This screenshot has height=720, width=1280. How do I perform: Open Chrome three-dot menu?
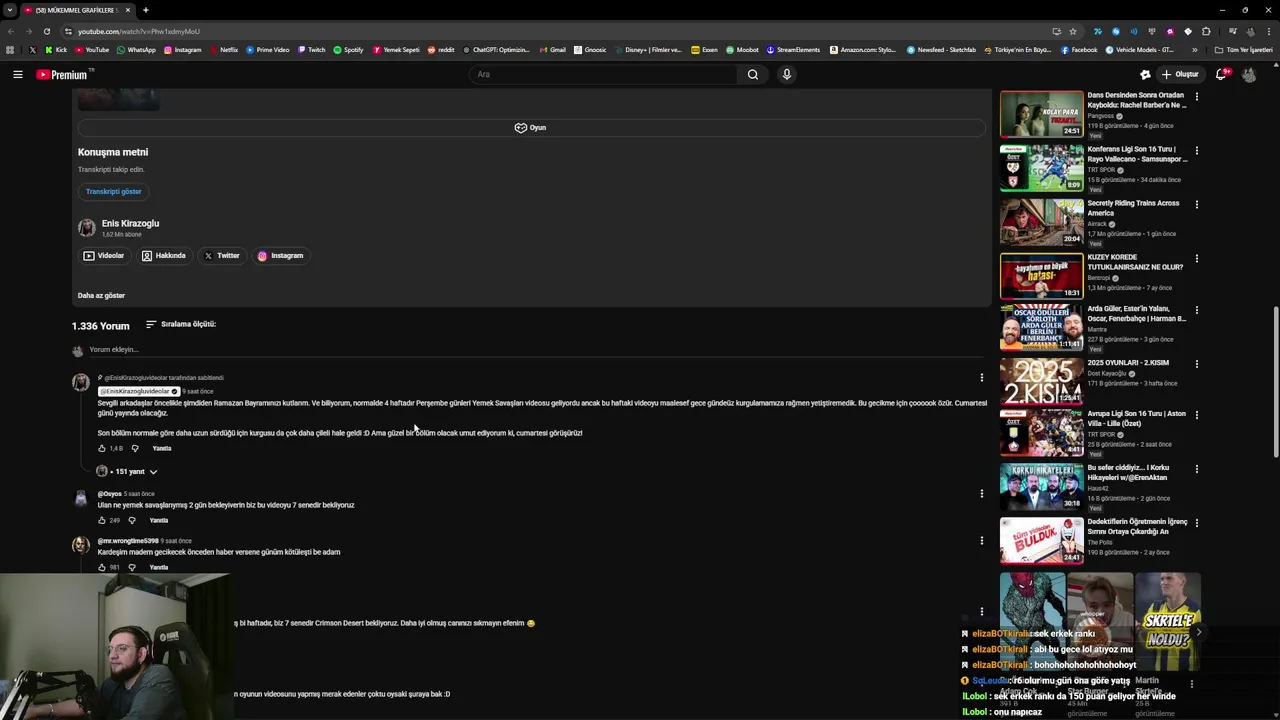[1269, 31]
